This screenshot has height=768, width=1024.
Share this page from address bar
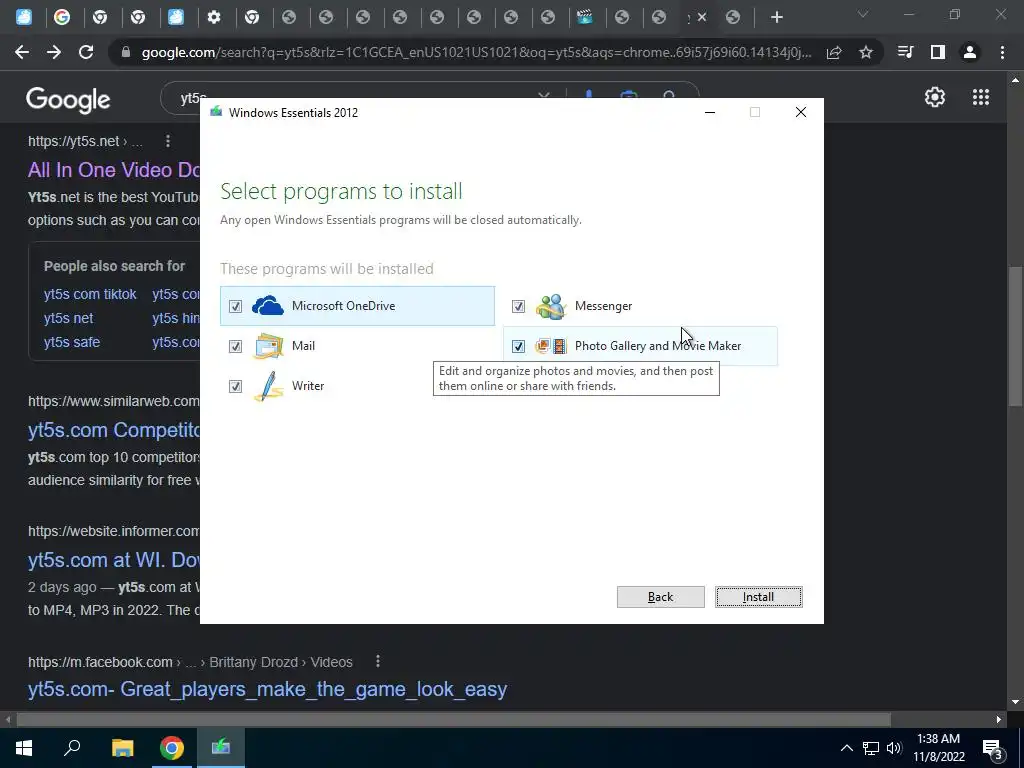coord(834,52)
